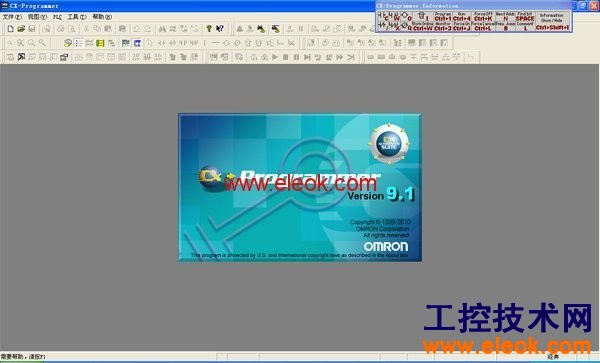Dismiss the CX-Programmer Version 9.1 splash screen

click(300, 187)
